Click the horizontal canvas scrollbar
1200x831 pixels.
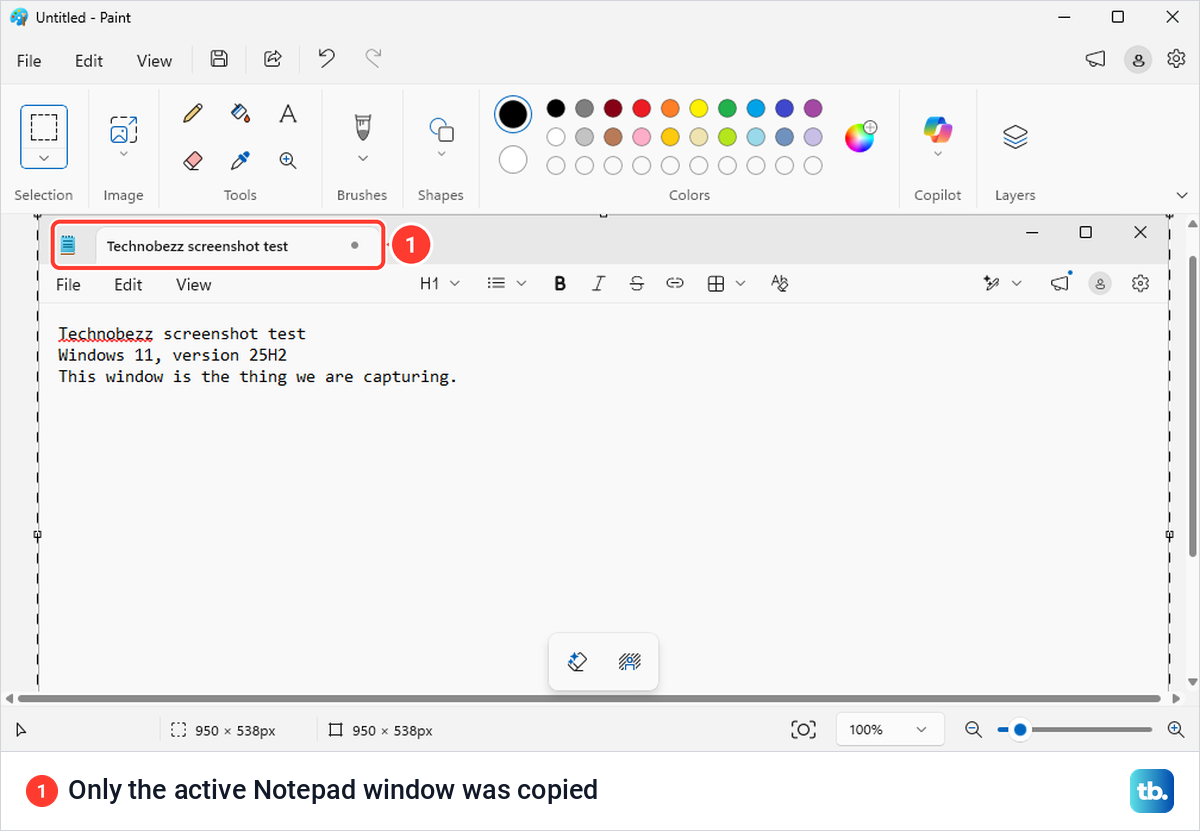coord(590,698)
